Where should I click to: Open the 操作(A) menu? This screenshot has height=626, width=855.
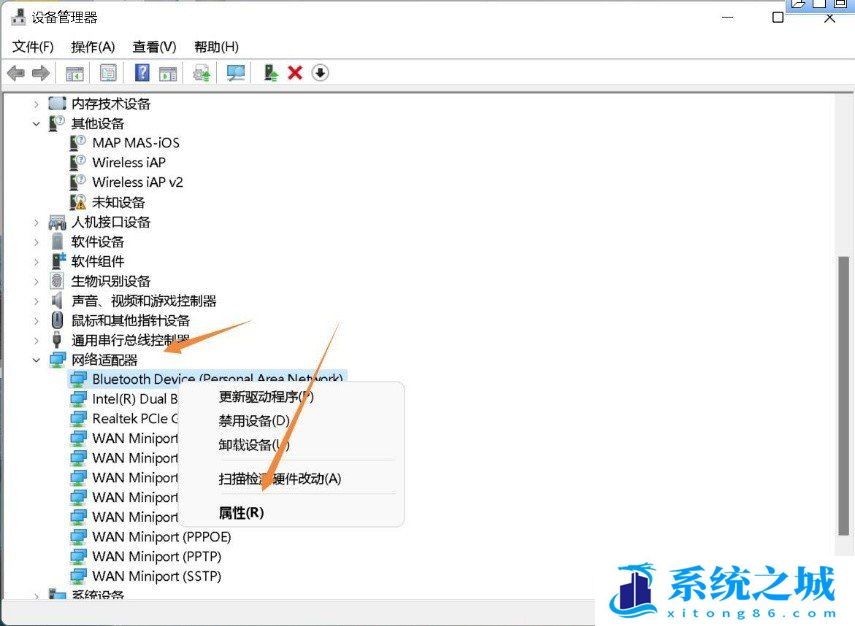pos(93,47)
